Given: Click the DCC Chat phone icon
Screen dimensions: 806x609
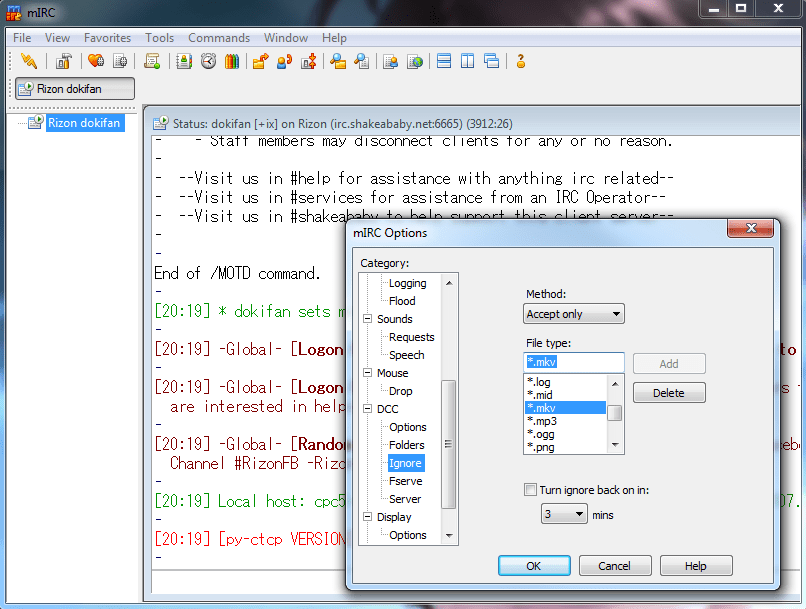Looking at the screenshot, I should click(x=284, y=61).
